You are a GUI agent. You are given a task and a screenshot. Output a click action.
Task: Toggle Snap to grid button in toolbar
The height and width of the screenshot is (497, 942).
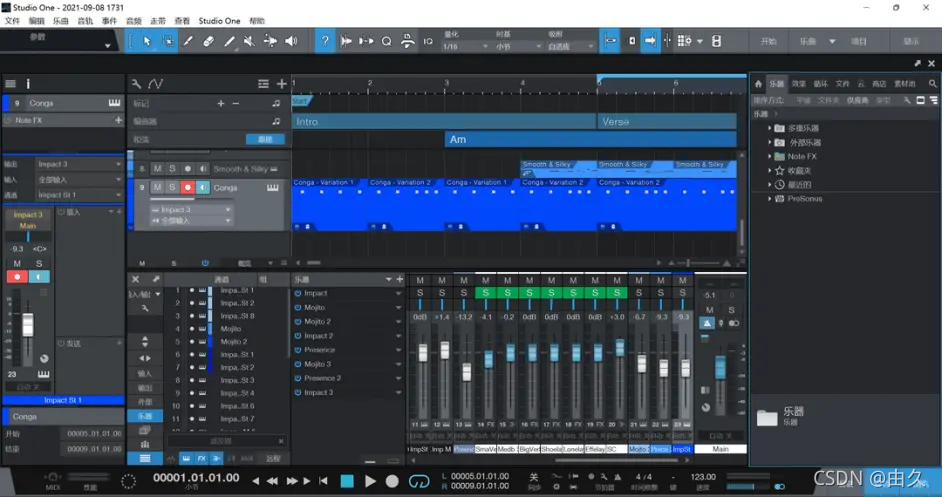pyautogui.click(x=610, y=41)
